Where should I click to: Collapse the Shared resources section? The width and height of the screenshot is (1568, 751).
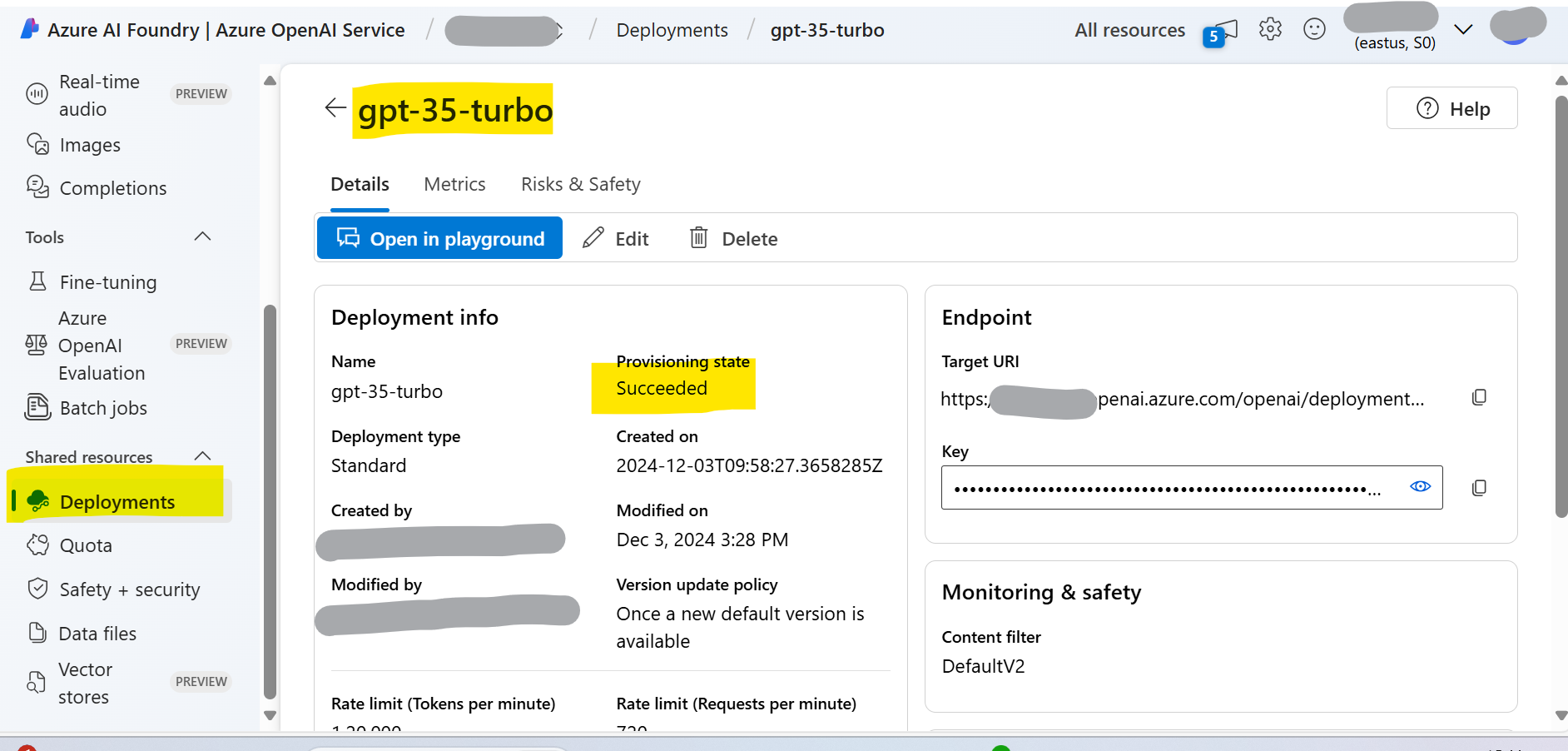point(202,455)
